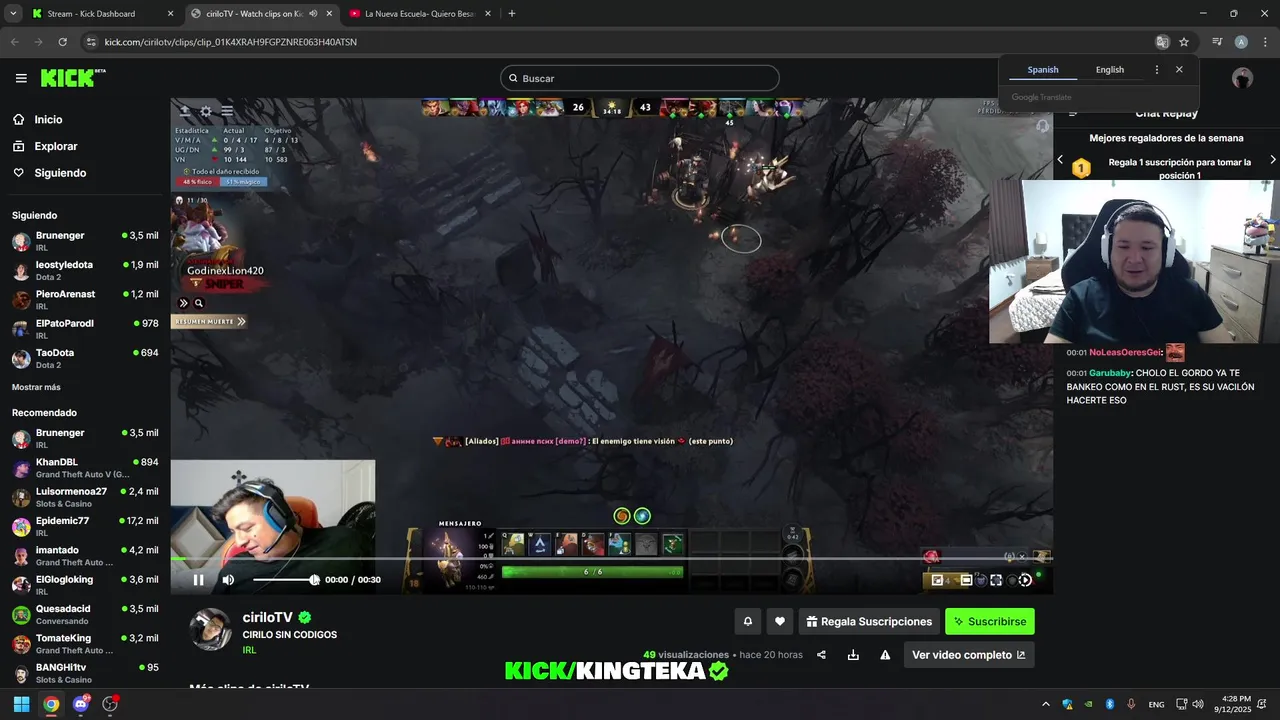Report the clip via warning icon
The height and width of the screenshot is (720, 1280).
885,655
